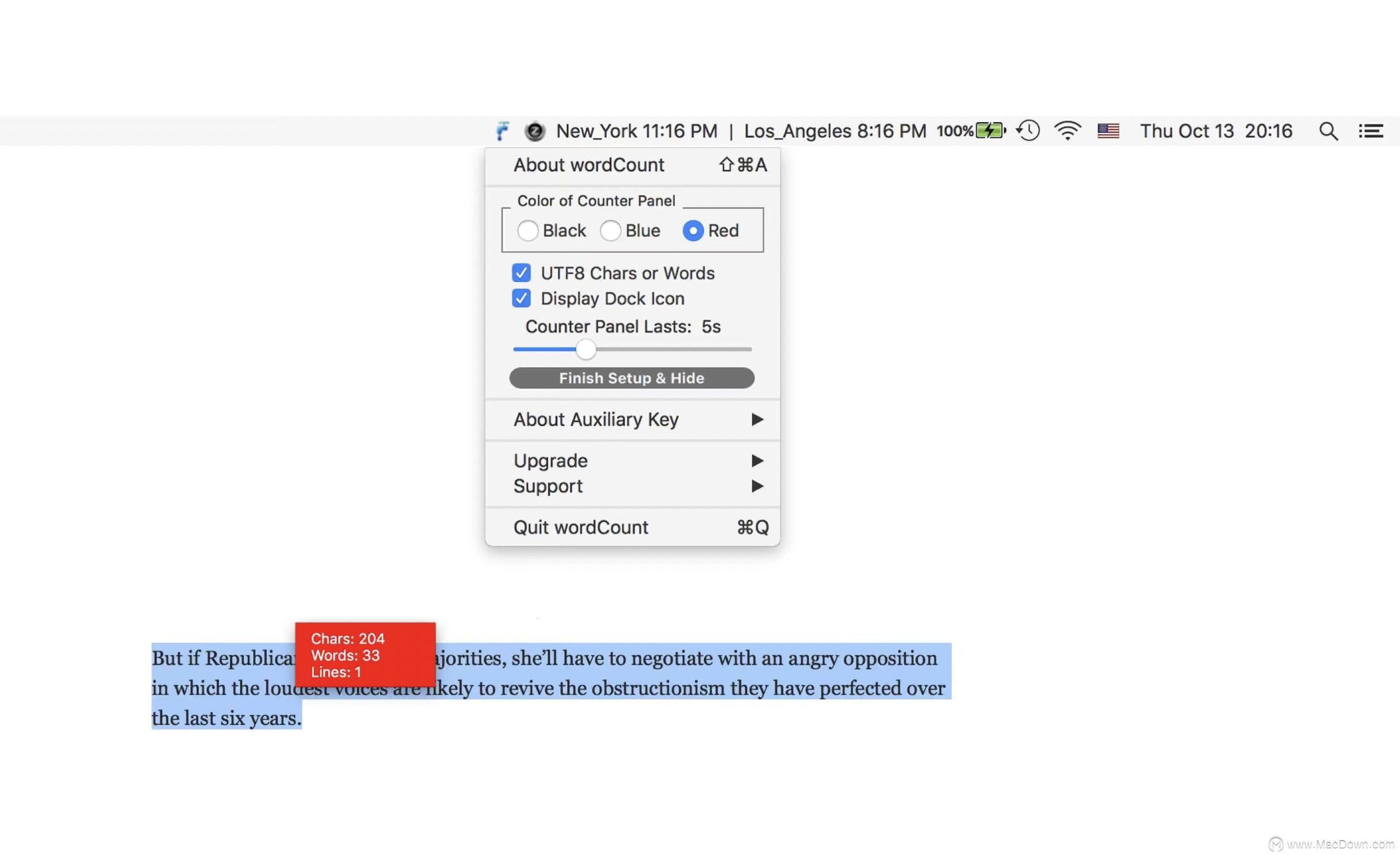Image resolution: width=1400 pixels, height=855 pixels.
Task: Click the 'Counter Panel Lasts: 5s' label
Action: click(x=623, y=327)
